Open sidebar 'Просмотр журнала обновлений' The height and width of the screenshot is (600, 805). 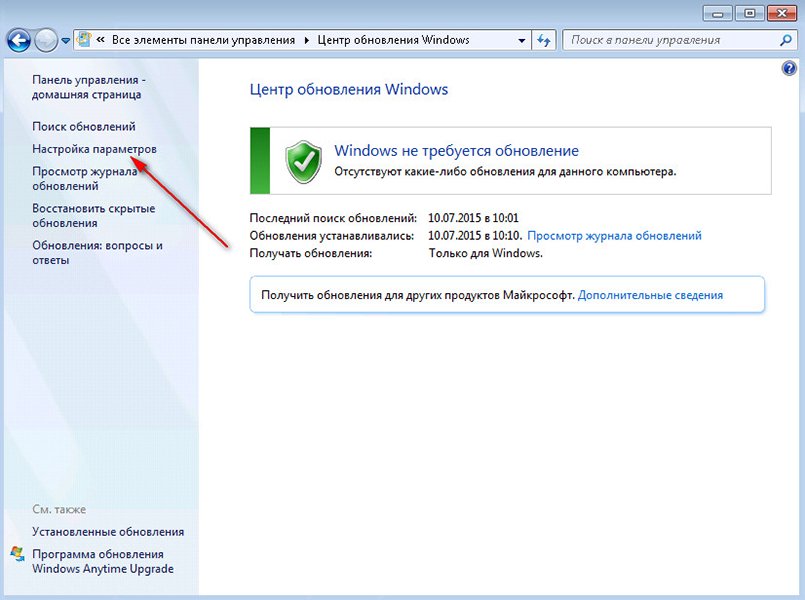[x=85, y=179]
